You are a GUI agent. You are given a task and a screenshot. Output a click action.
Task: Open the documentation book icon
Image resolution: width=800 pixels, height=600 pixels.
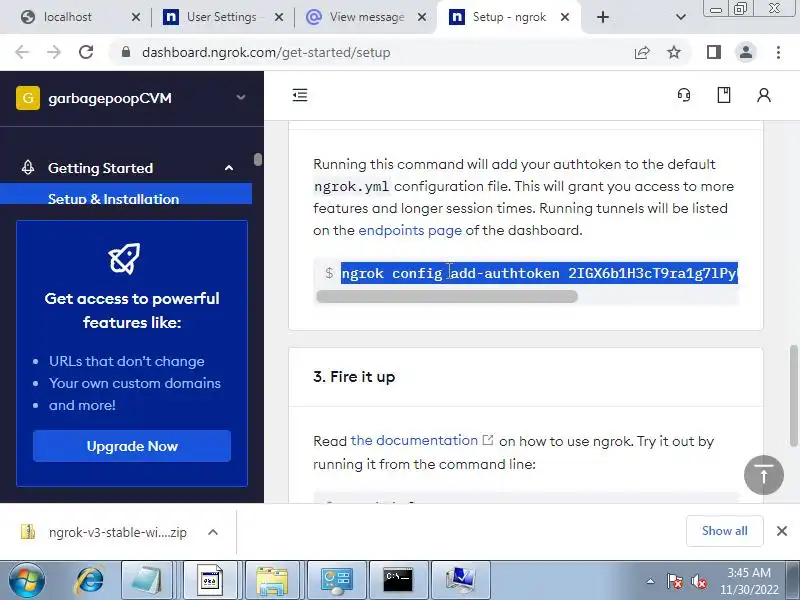point(723,95)
